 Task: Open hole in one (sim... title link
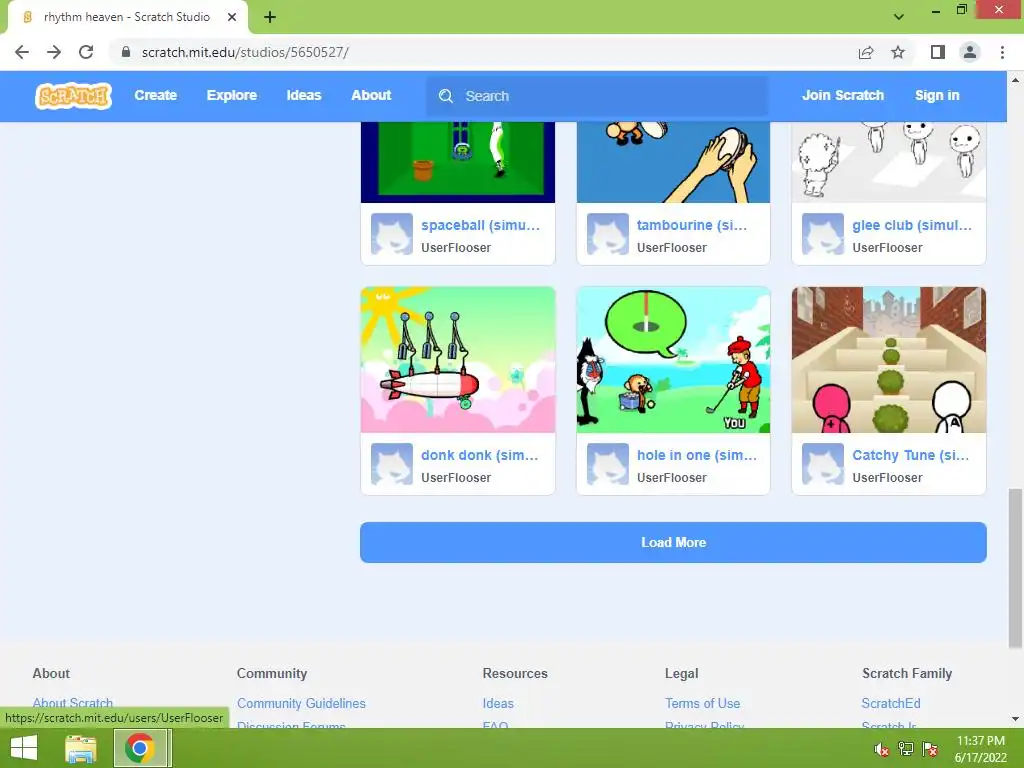697,455
